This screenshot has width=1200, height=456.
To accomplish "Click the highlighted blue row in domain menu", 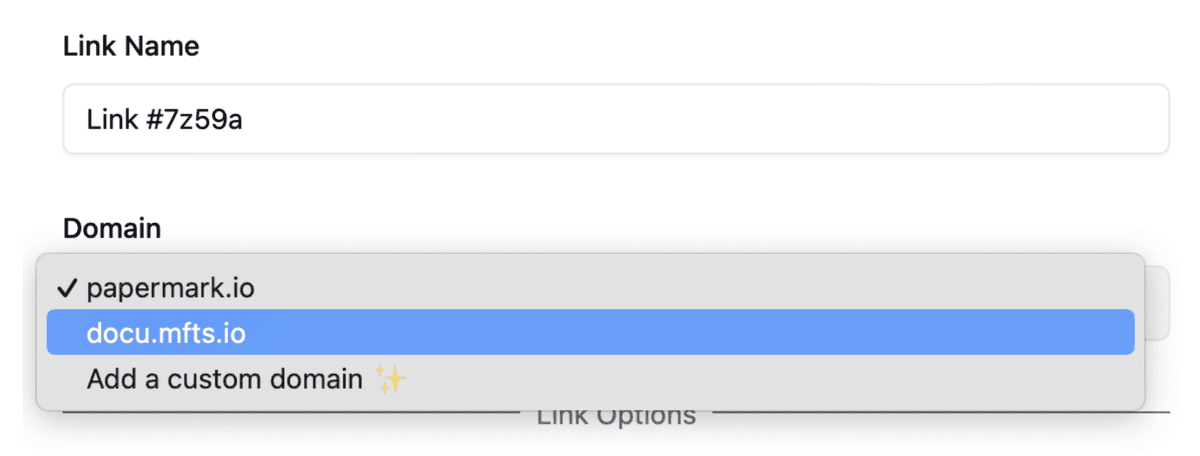I will (590, 334).
